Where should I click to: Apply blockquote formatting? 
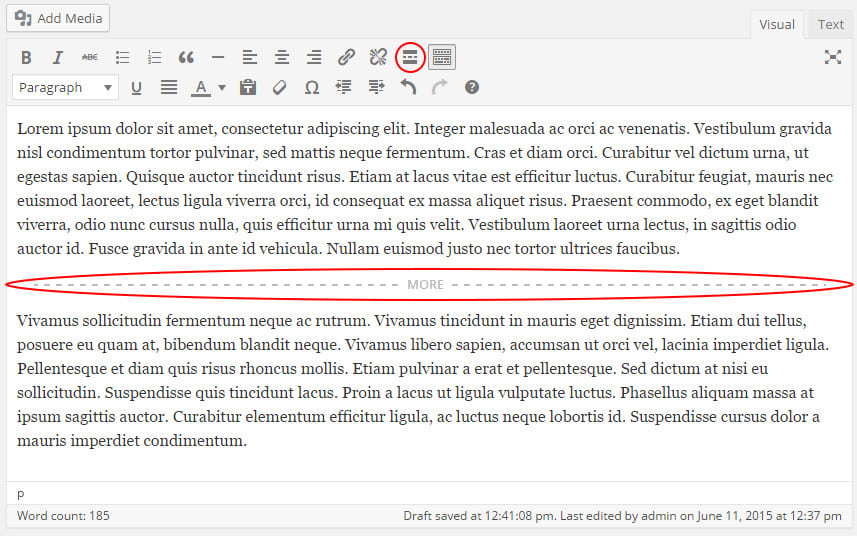click(x=186, y=57)
